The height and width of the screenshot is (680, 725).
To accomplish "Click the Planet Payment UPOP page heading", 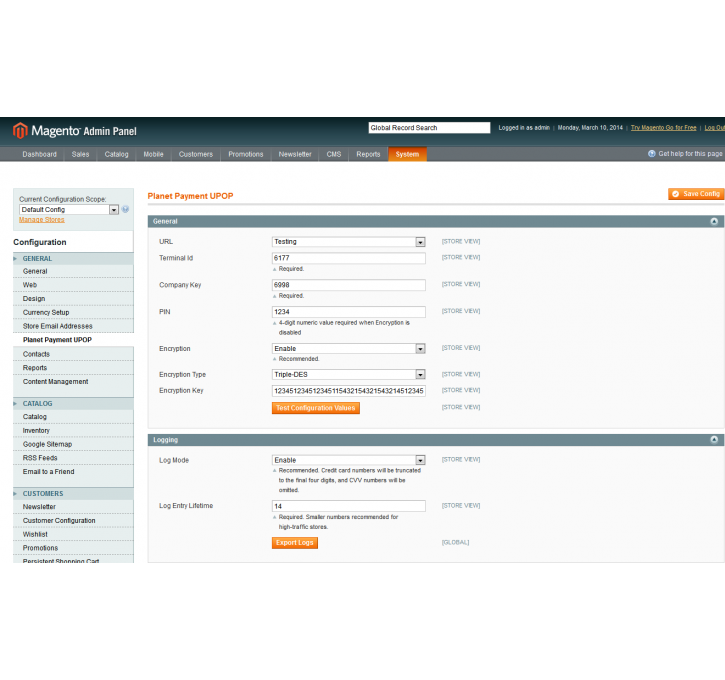I will pyautogui.click(x=190, y=196).
